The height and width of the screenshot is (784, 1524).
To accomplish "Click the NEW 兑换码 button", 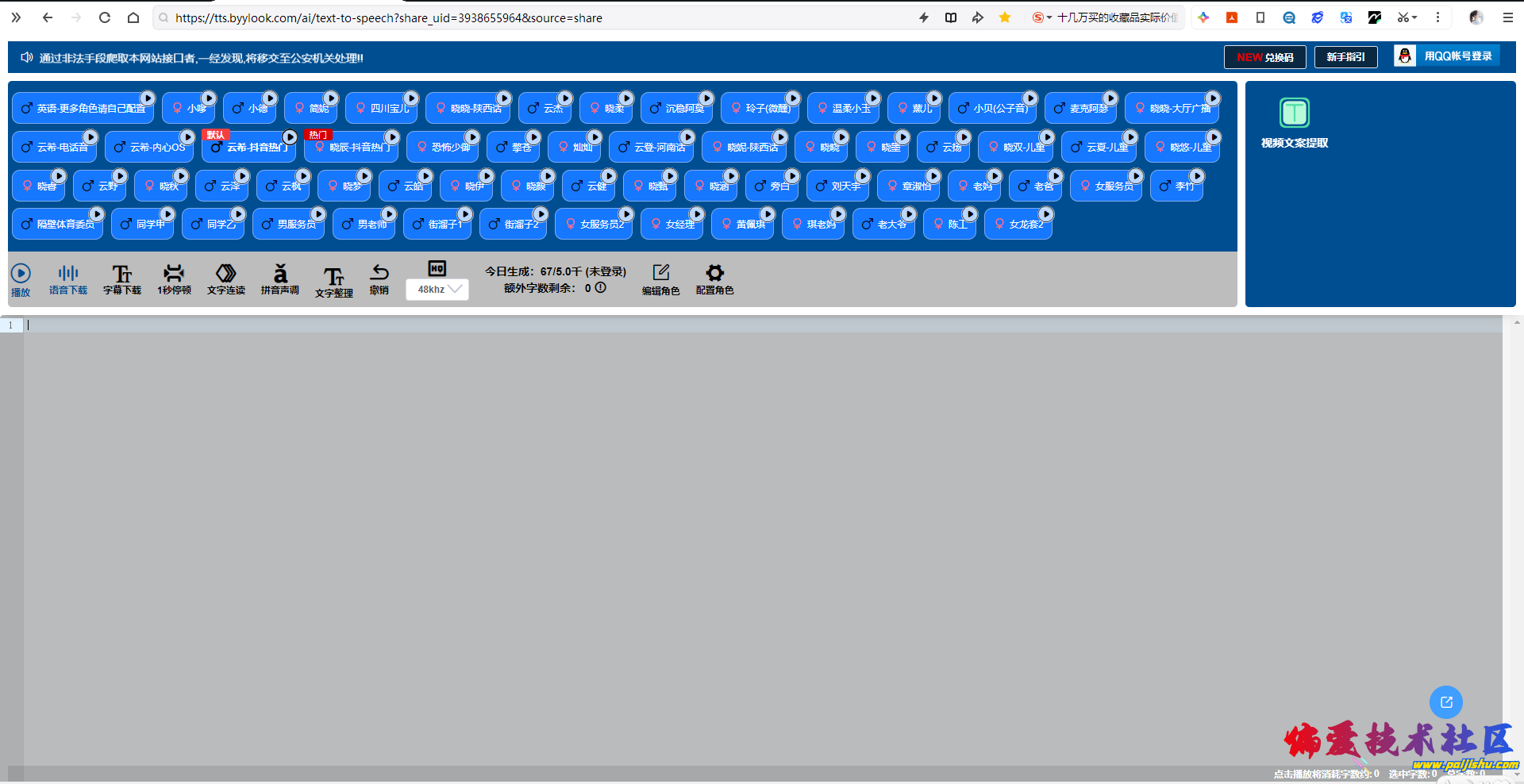I will click(1264, 57).
